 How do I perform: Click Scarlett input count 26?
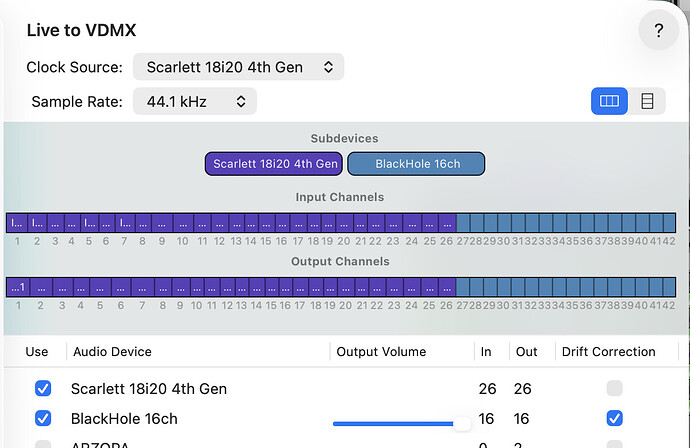[487, 389]
